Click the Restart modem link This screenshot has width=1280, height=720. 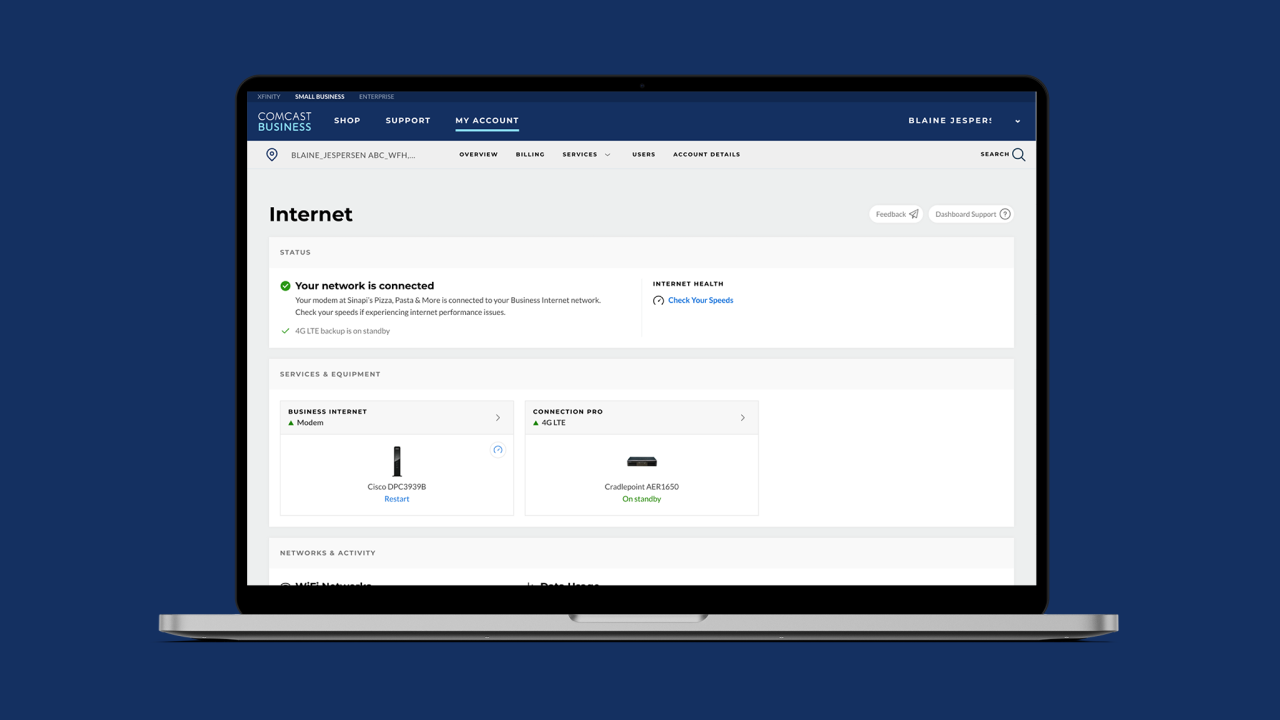pos(397,499)
